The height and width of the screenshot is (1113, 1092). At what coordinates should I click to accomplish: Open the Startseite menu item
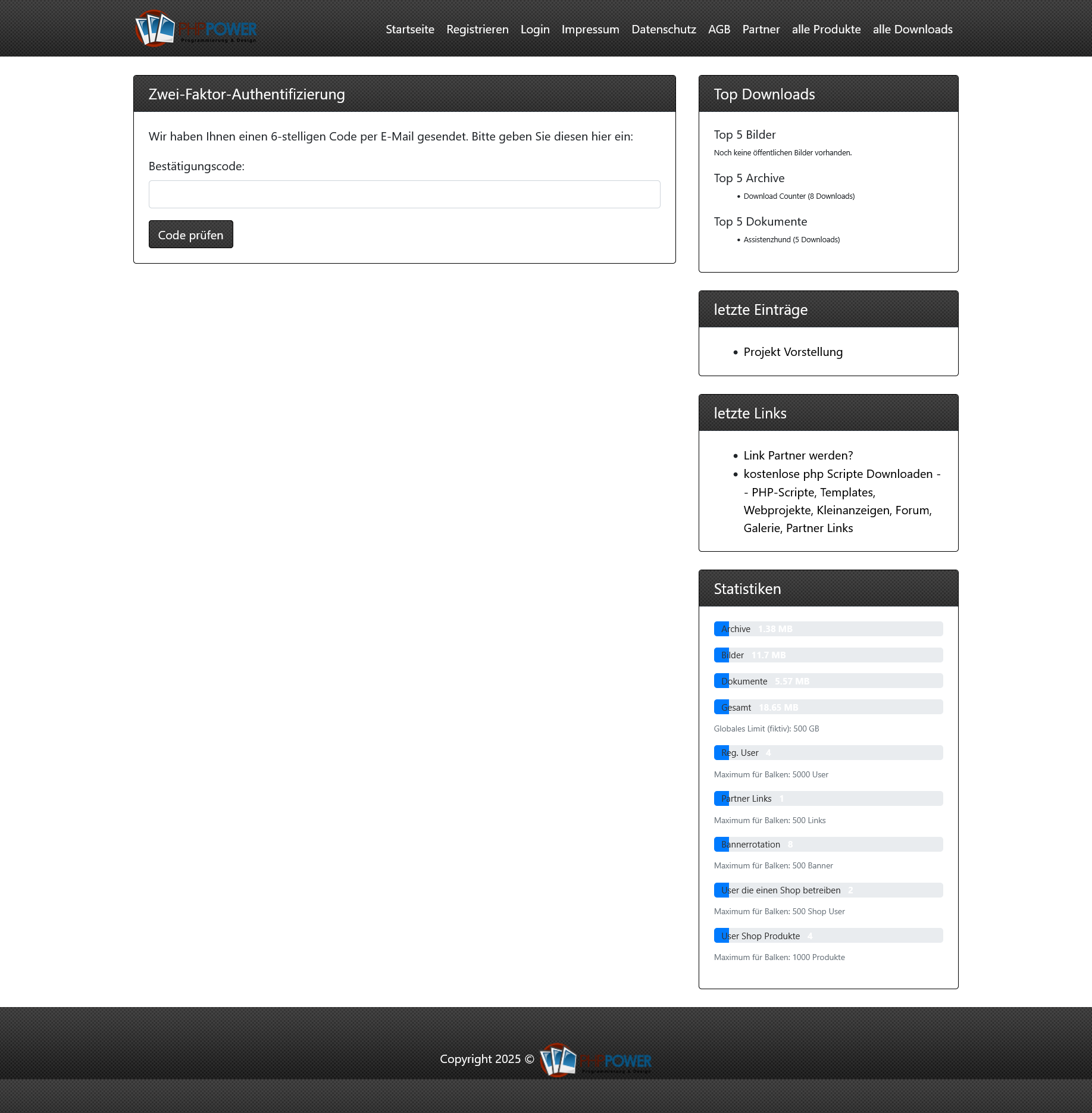[409, 29]
